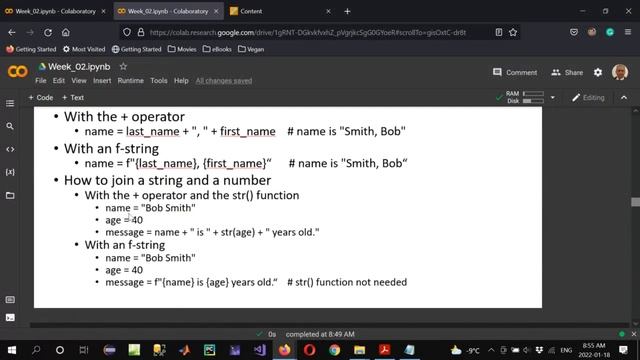Open the Editing mode dropdown

(588, 98)
